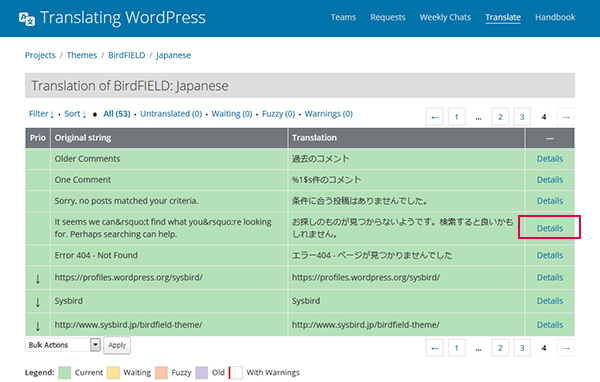Click the orange Fuzzy legend swatch
The image size is (600, 382).
coord(161,372)
